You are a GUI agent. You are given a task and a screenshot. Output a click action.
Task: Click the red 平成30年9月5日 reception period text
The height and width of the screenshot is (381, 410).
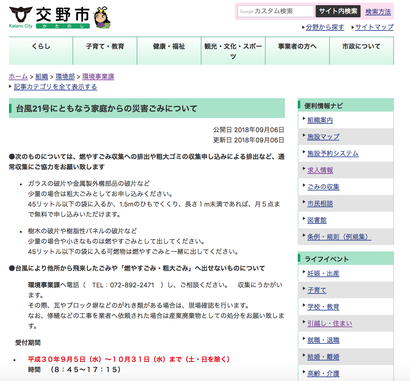129,359
